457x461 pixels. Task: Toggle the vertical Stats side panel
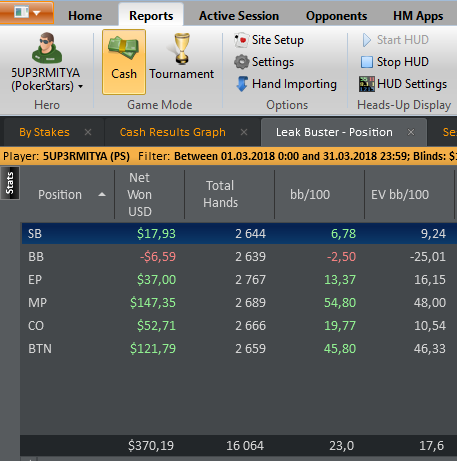[10, 183]
